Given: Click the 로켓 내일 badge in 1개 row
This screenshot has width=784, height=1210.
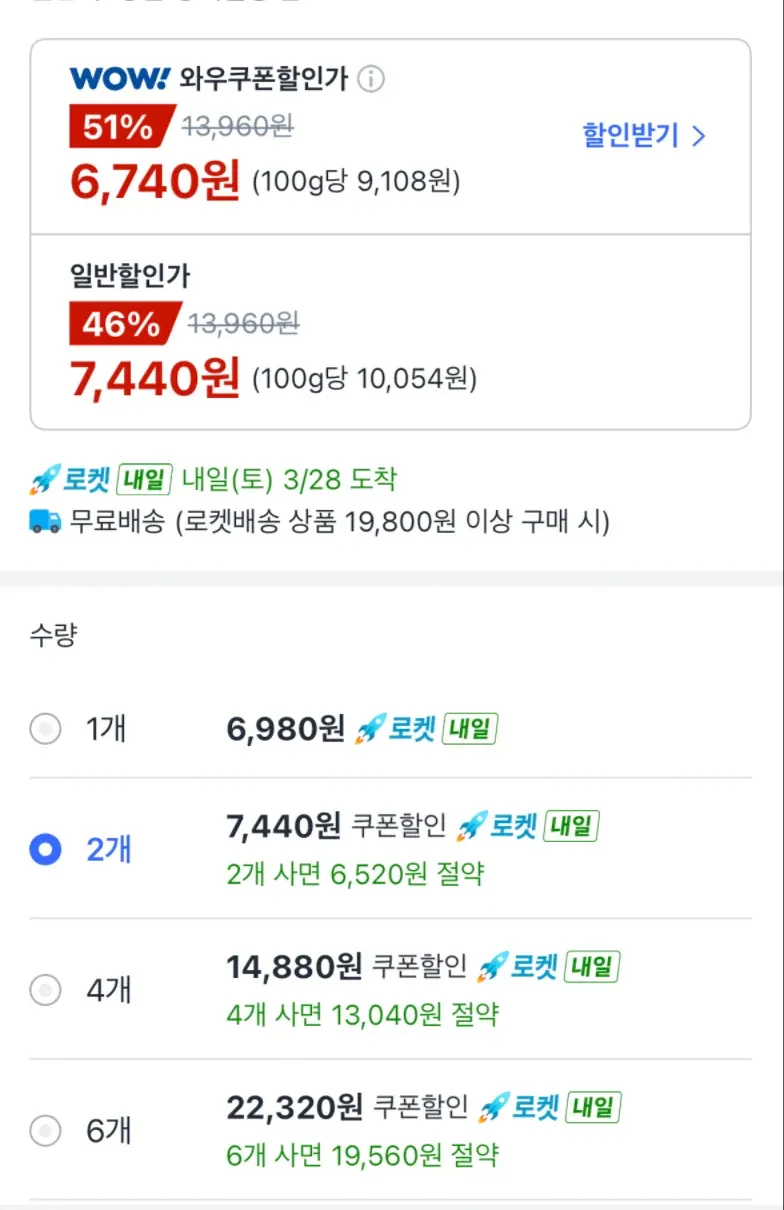Looking at the screenshot, I should click(x=427, y=729).
